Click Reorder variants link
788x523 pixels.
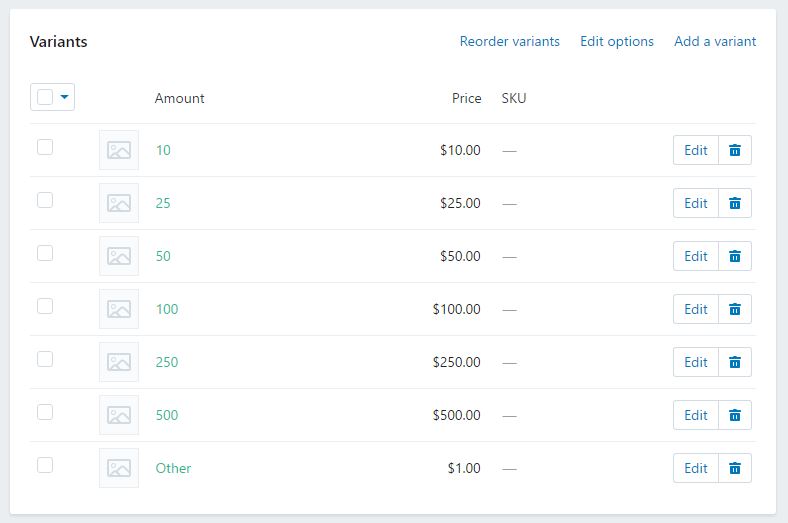510,41
